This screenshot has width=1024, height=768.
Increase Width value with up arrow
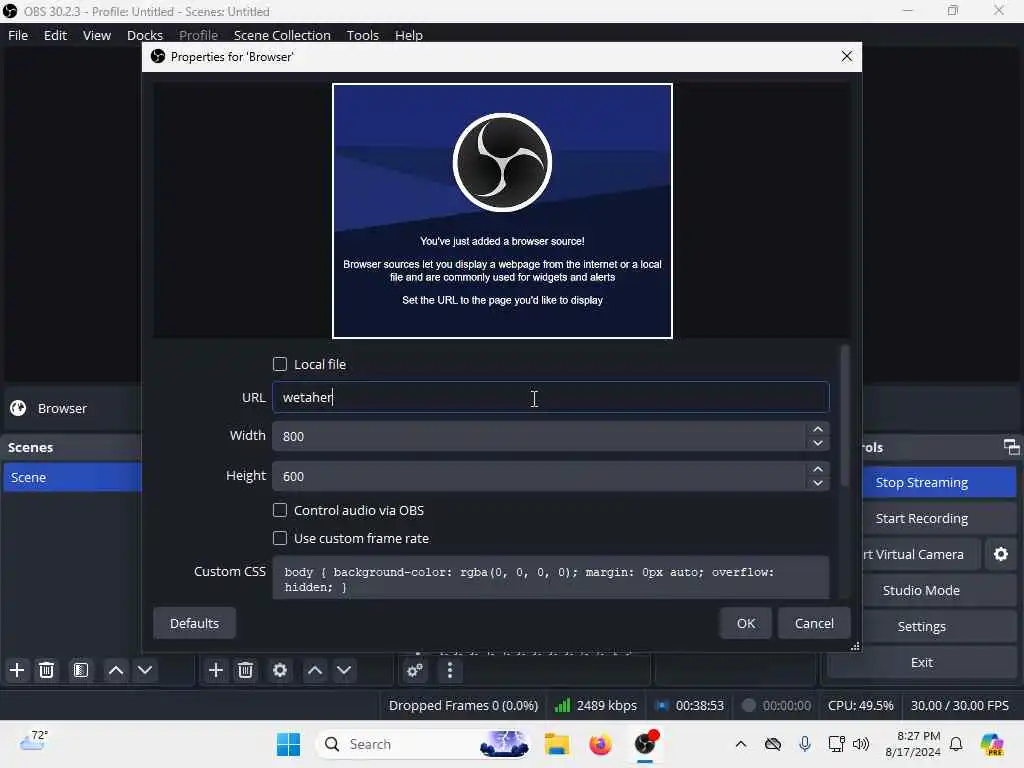[x=818, y=429]
